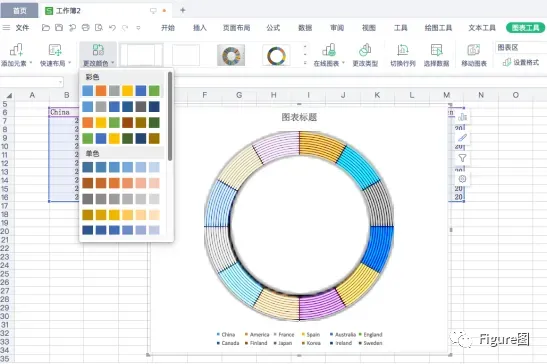Open the File (文件) menu
The width and height of the screenshot is (547, 364).
click(22, 28)
